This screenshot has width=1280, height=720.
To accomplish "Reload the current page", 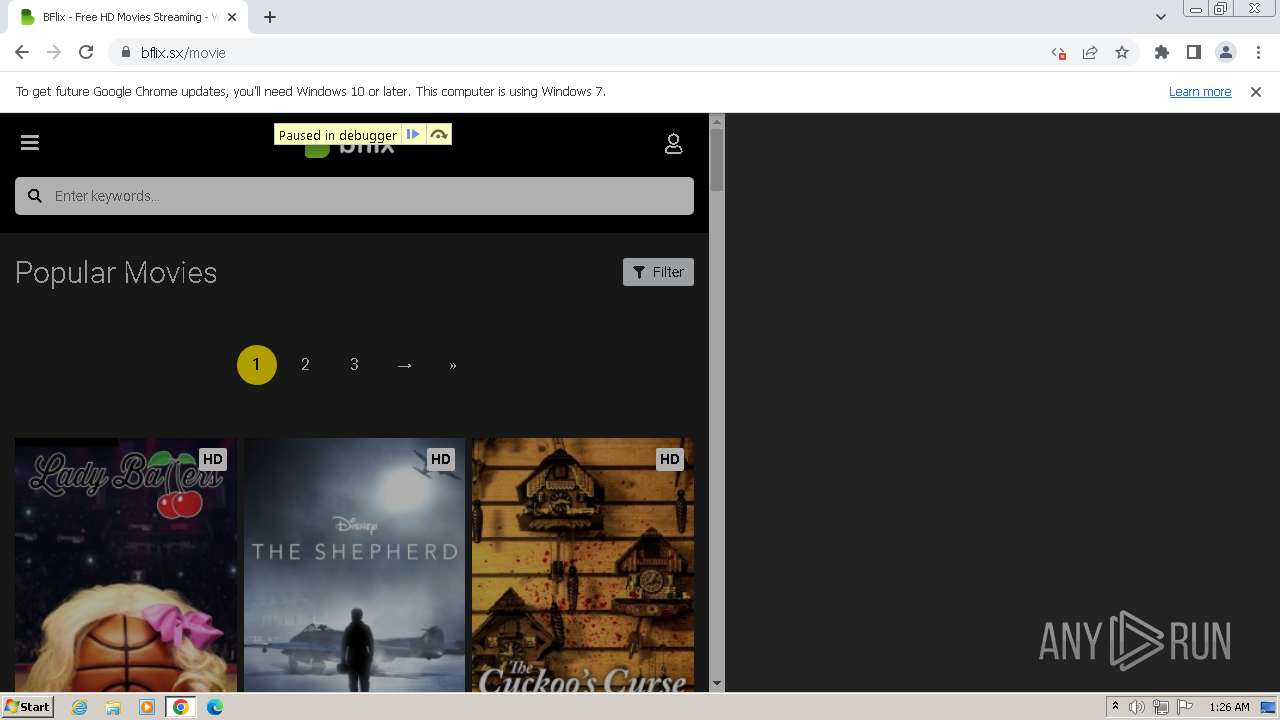I will (x=86, y=53).
